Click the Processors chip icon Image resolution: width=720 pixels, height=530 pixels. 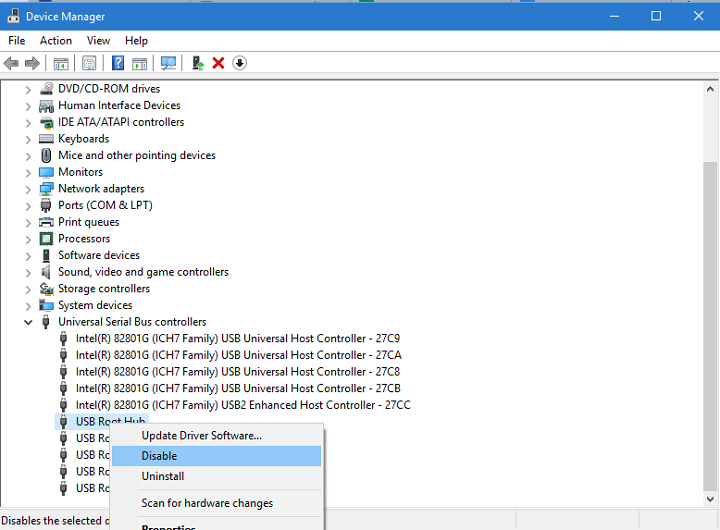pyautogui.click(x=46, y=239)
